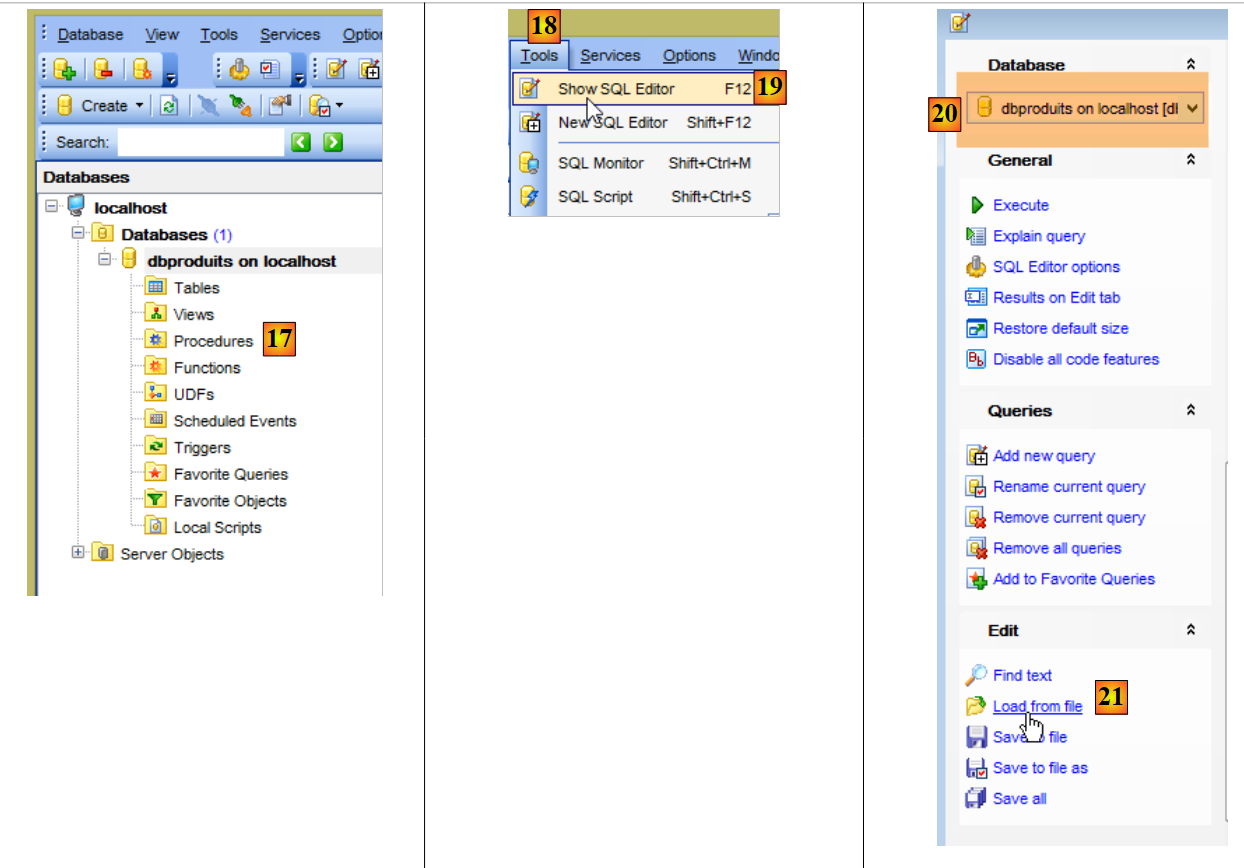Select the Procedures tree item
This screenshot has width=1244, height=868.
click(x=213, y=341)
